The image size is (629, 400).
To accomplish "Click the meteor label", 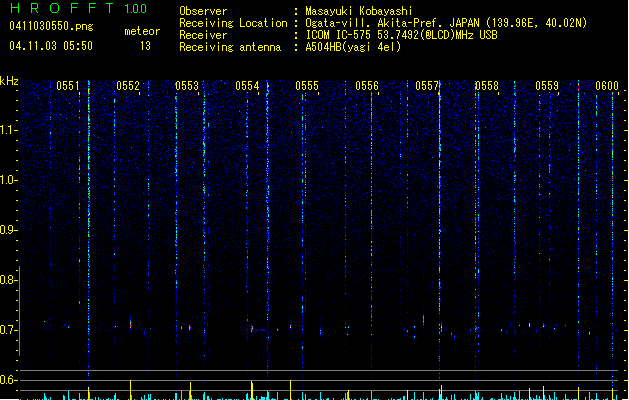I will (142, 31).
